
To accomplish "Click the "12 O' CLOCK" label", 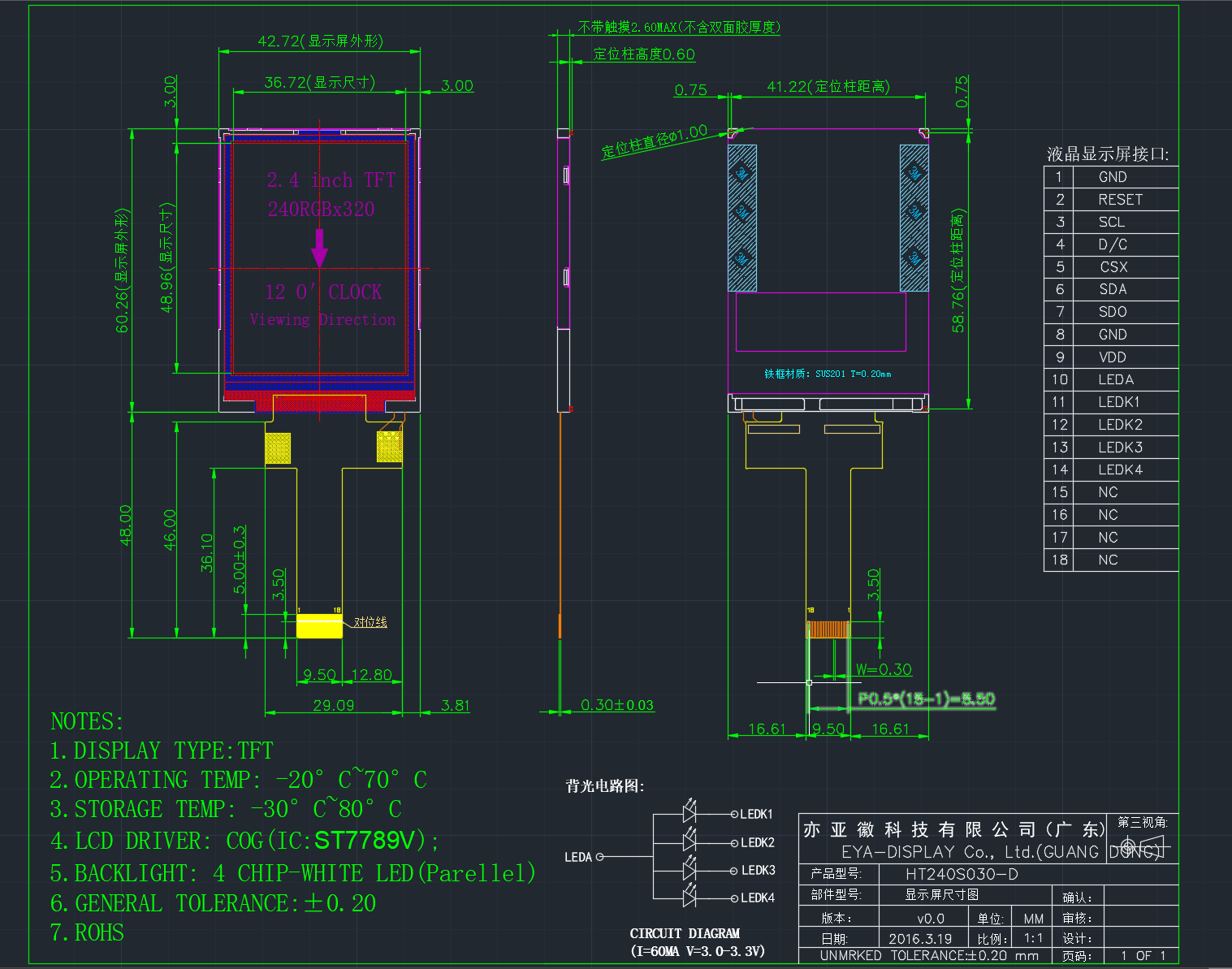I will pyautogui.click(x=323, y=292).
